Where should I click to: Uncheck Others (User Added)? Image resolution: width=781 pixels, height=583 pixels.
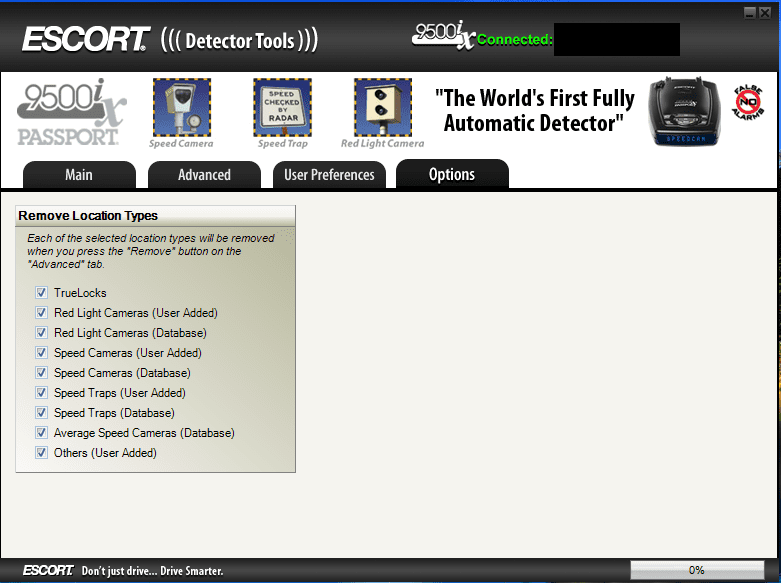point(41,452)
